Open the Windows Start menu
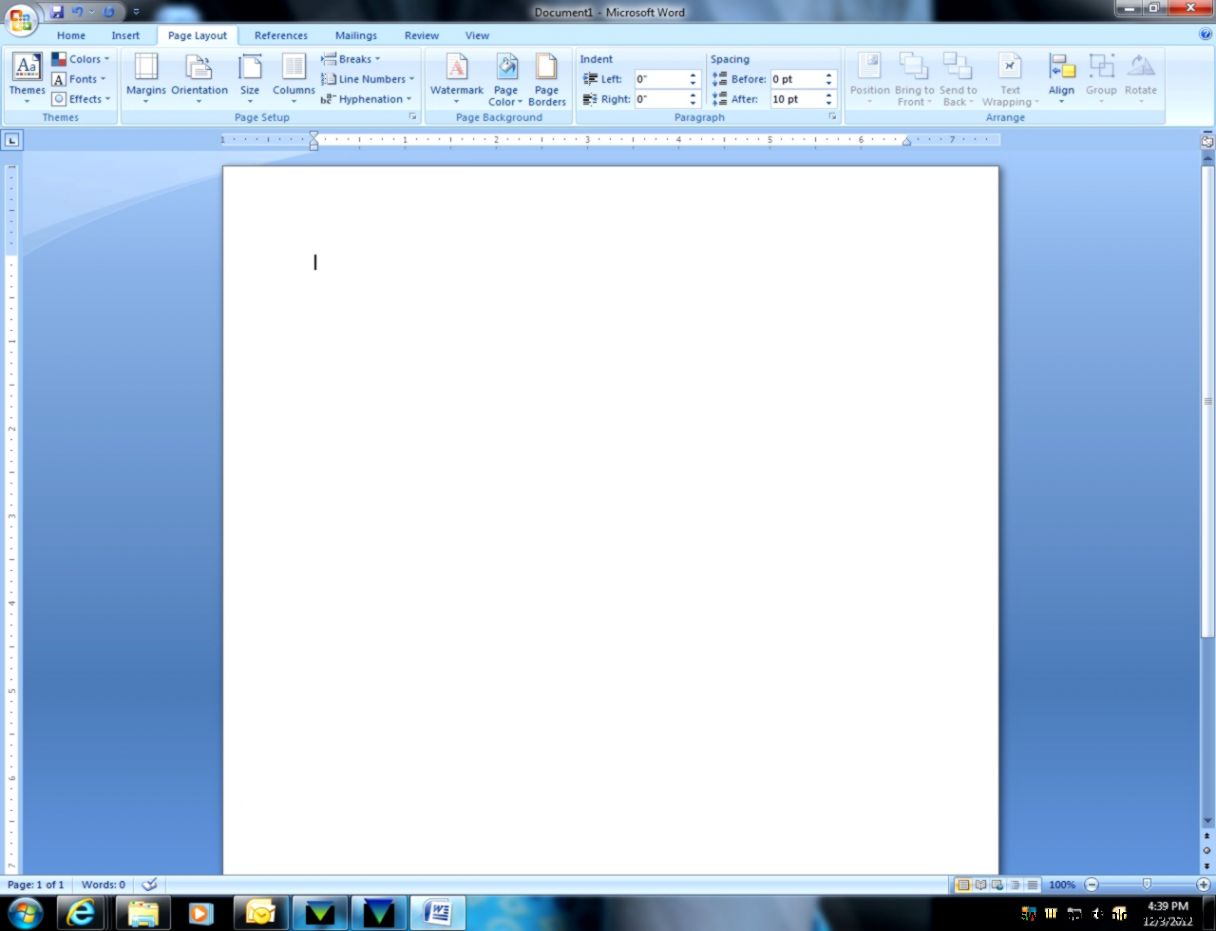Image resolution: width=1216 pixels, height=931 pixels. tap(25, 912)
